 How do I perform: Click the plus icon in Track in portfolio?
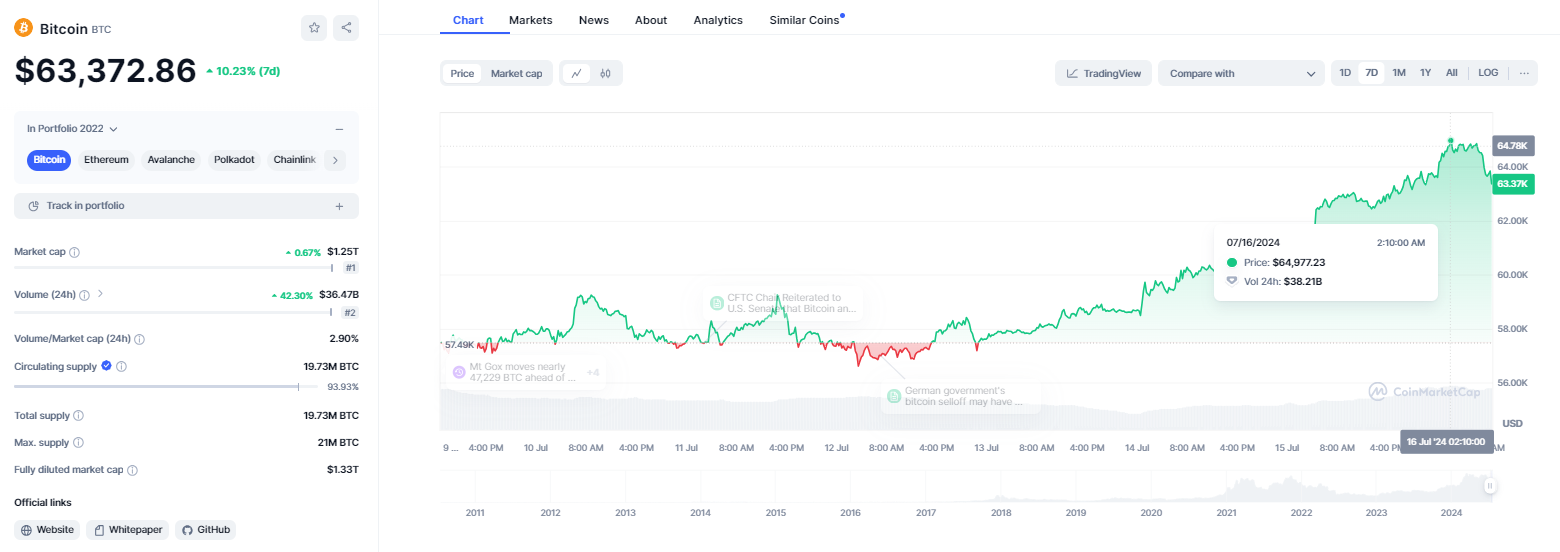[339, 206]
